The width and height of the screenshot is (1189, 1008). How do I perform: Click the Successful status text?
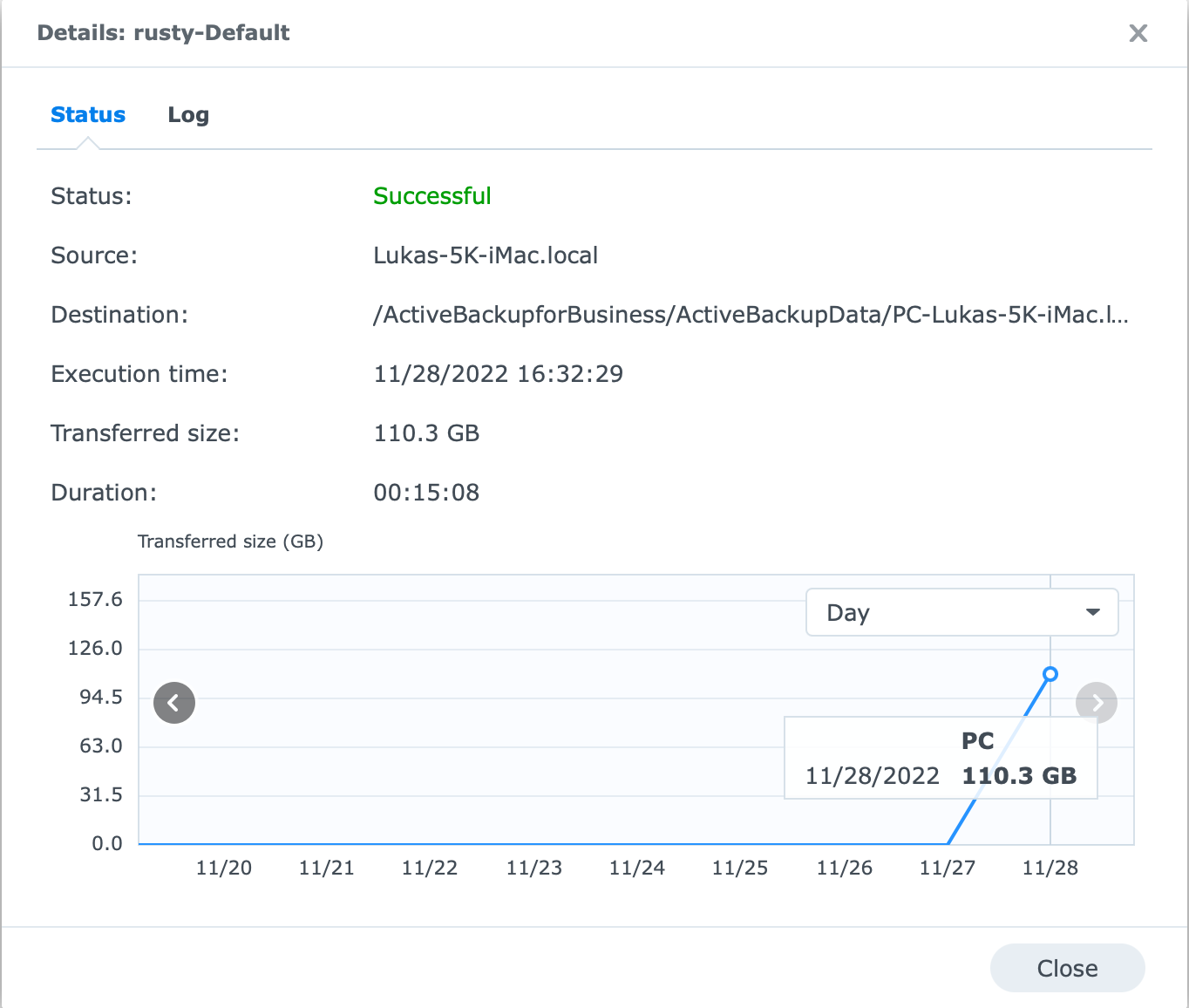pyautogui.click(x=432, y=196)
